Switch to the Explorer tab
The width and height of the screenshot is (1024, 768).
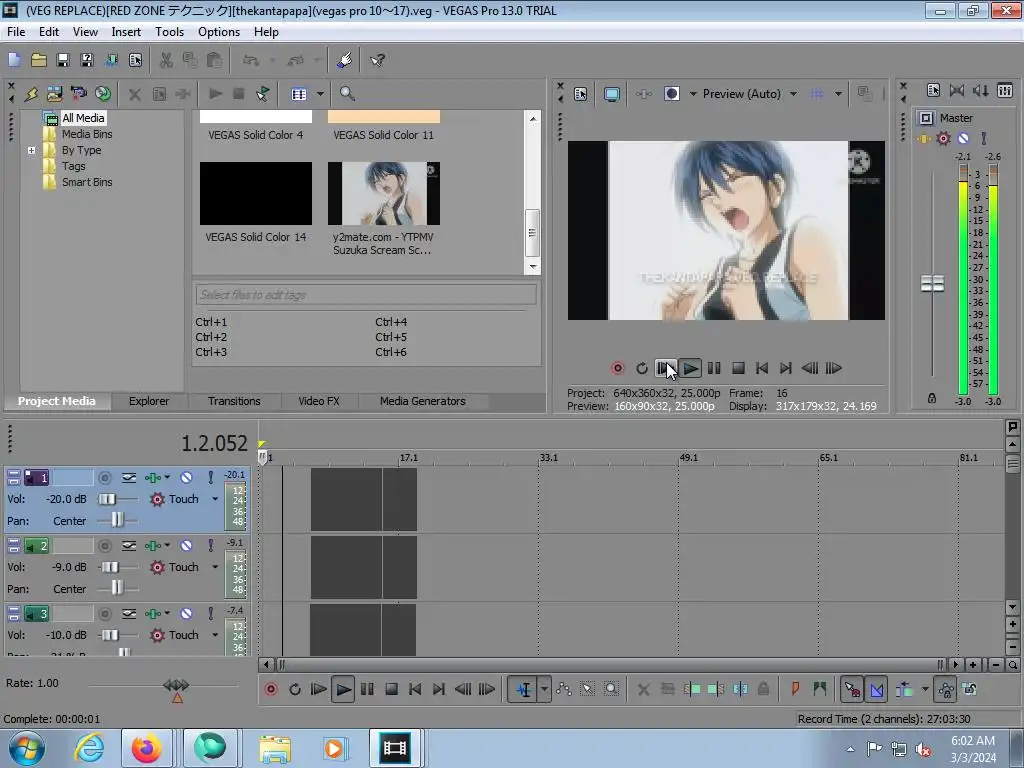(x=149, y=402)
